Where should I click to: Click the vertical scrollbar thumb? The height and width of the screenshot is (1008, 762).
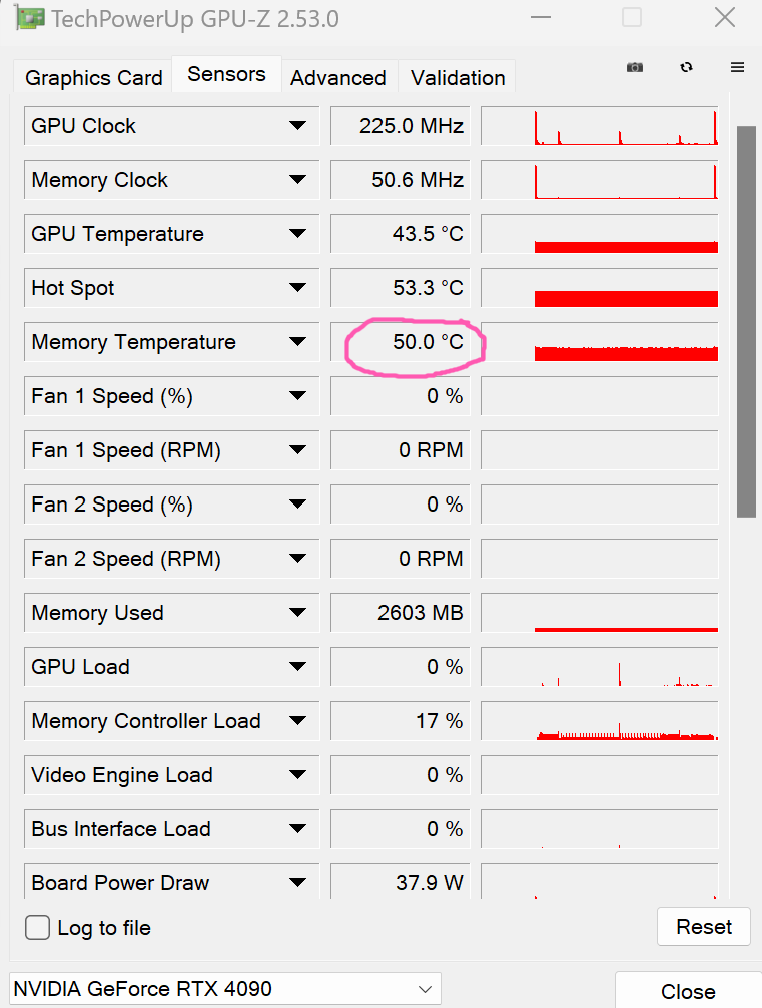[x=746, y=321]
